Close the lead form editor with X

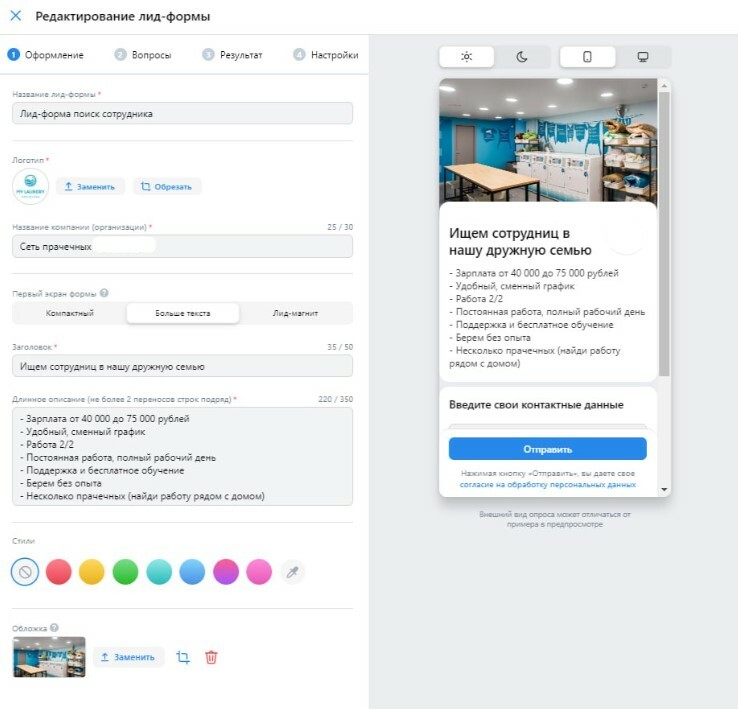click(x=16, y=16)
